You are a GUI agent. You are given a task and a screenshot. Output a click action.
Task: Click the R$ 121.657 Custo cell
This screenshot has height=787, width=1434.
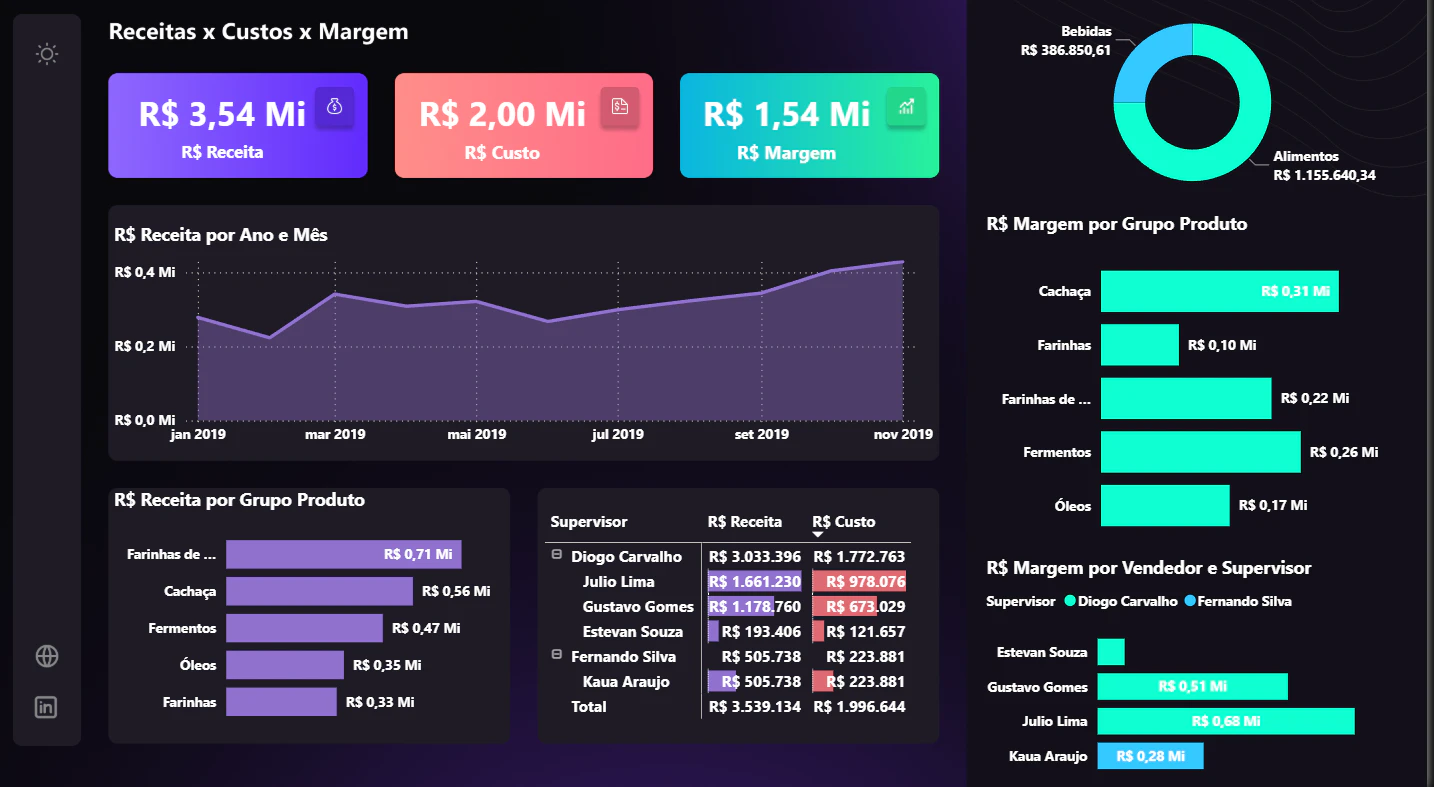(x=859, y=632)
